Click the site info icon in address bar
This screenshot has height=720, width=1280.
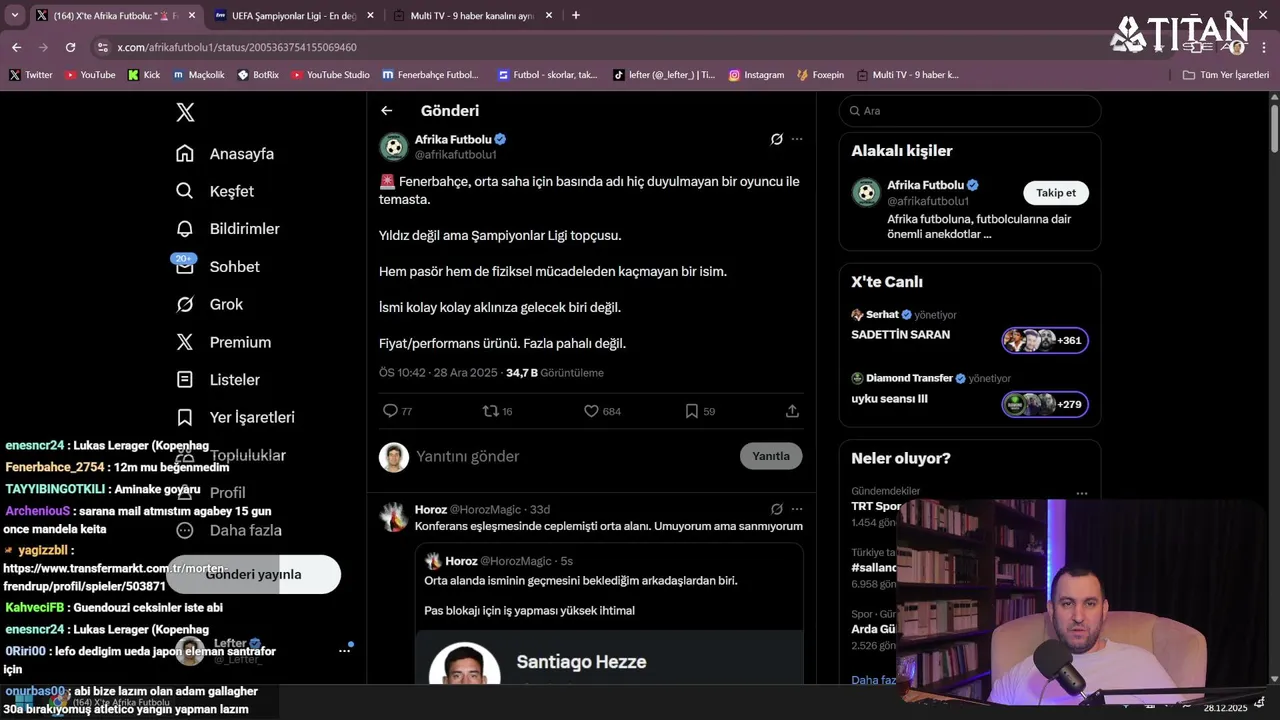[x=101, y=47]
